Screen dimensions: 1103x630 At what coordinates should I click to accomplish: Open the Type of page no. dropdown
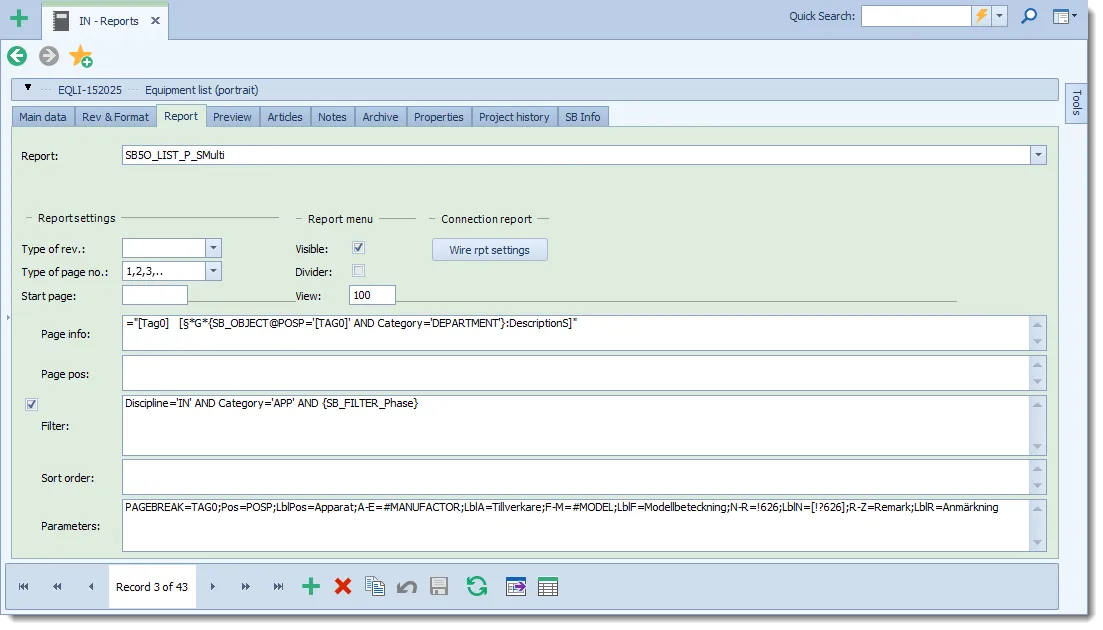214,271
